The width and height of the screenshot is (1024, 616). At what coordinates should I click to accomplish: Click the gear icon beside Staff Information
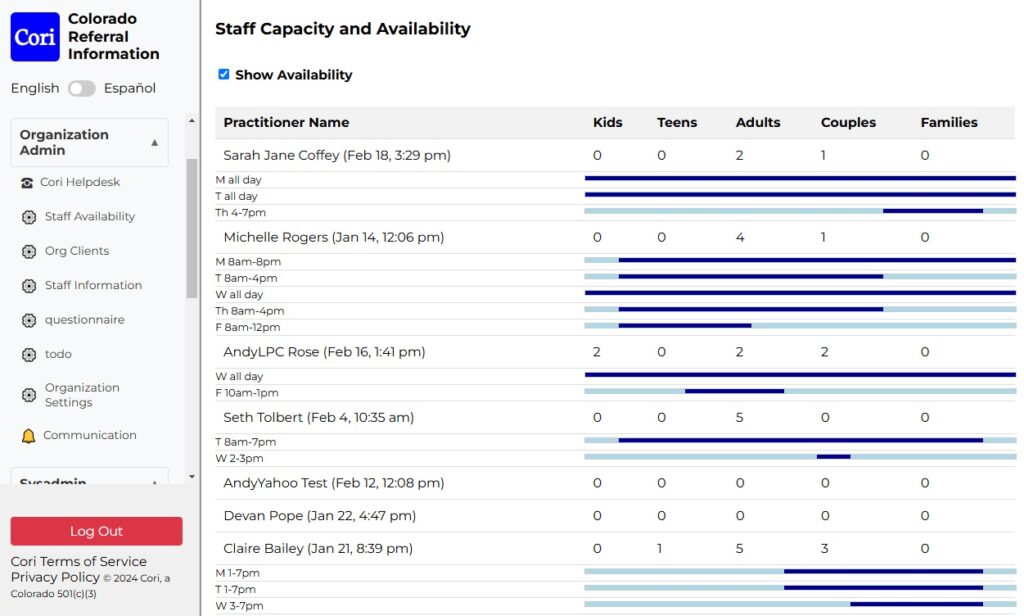click(29, 286)
